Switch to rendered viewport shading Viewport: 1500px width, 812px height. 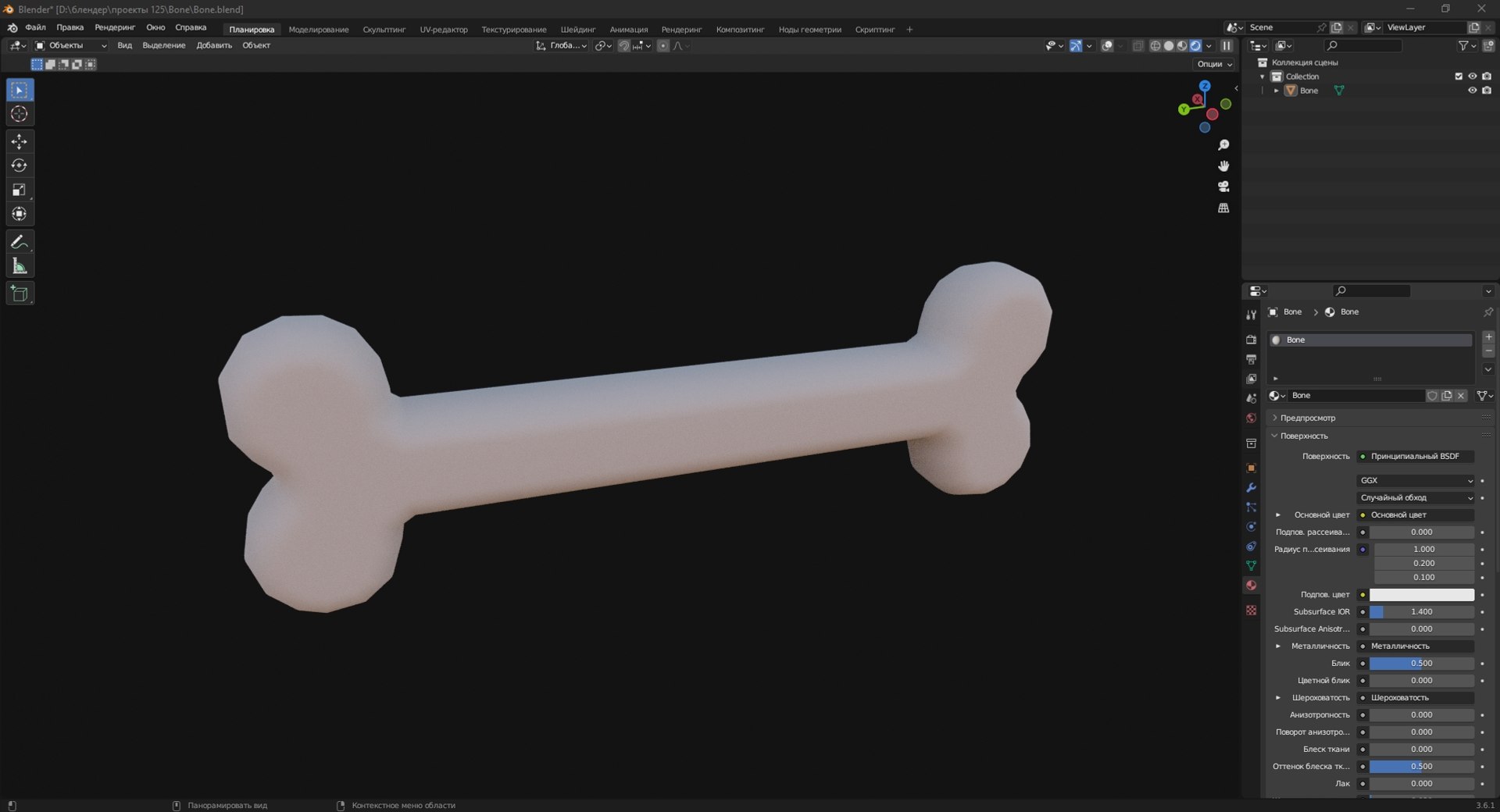coord(1195,46)
